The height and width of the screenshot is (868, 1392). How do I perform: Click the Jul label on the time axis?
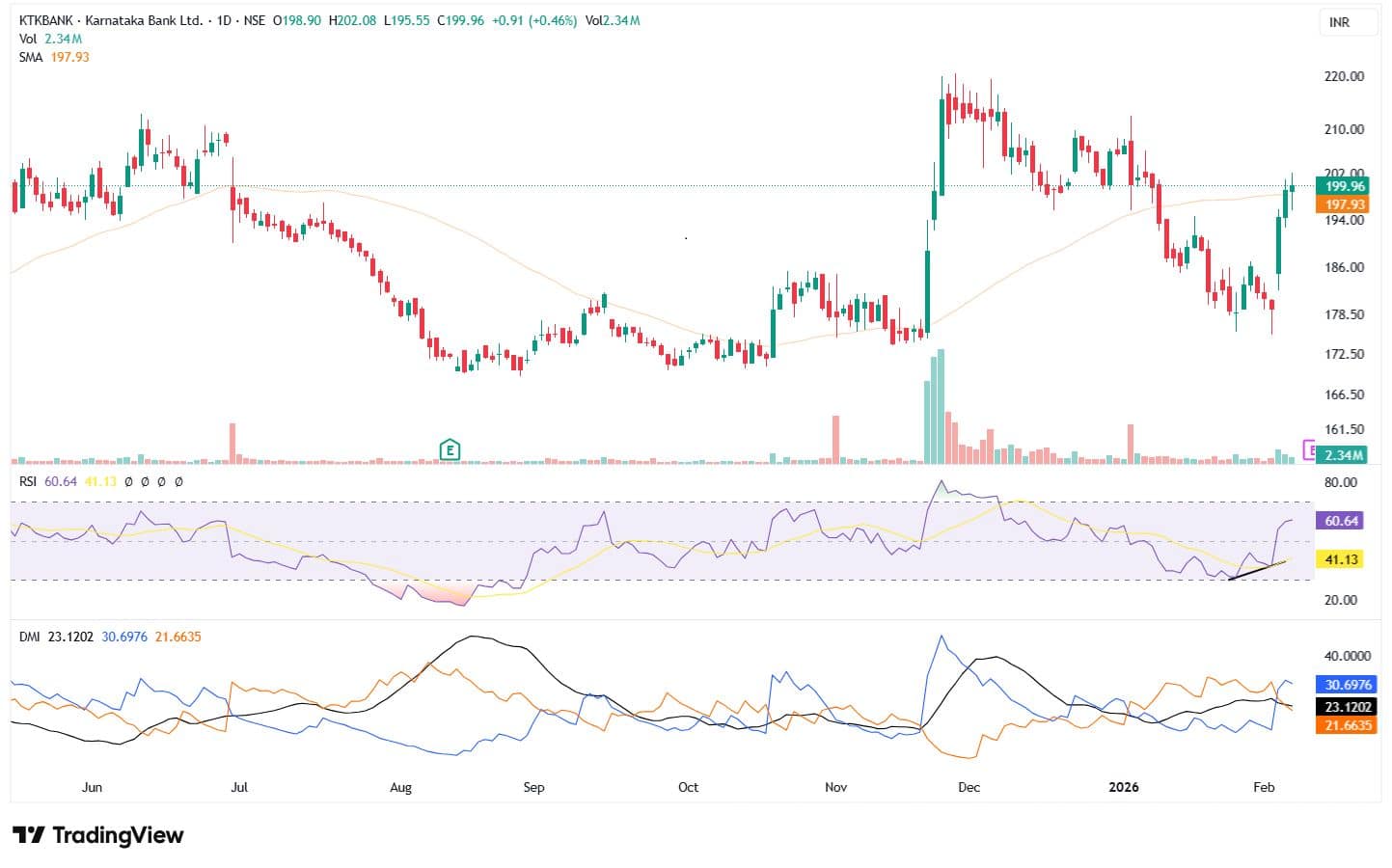239,787
